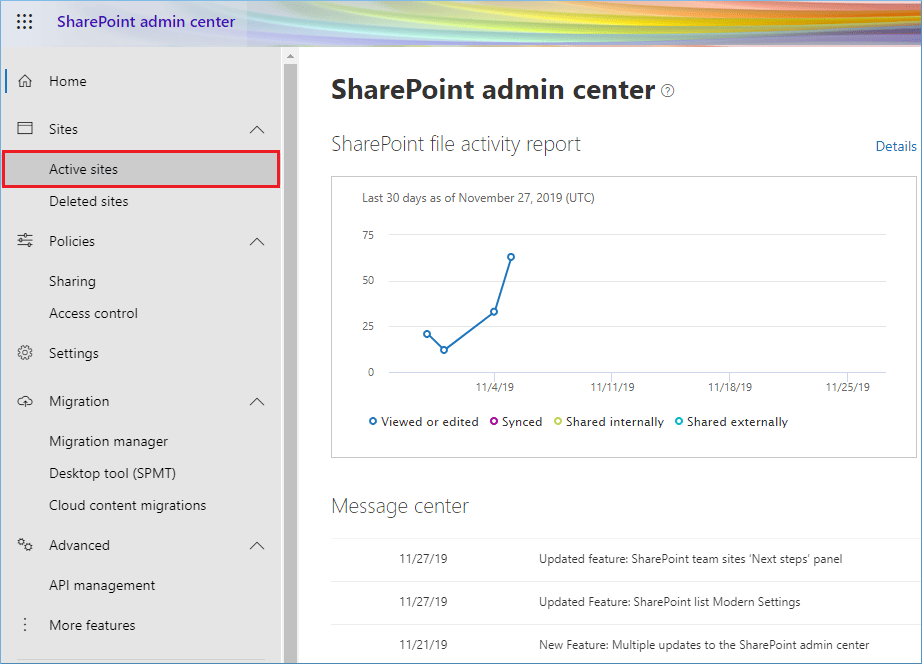Viewport: 922px width, 664px height.
Task: Click the Migration cloud upload icon
Action: [x=25, y=401]
